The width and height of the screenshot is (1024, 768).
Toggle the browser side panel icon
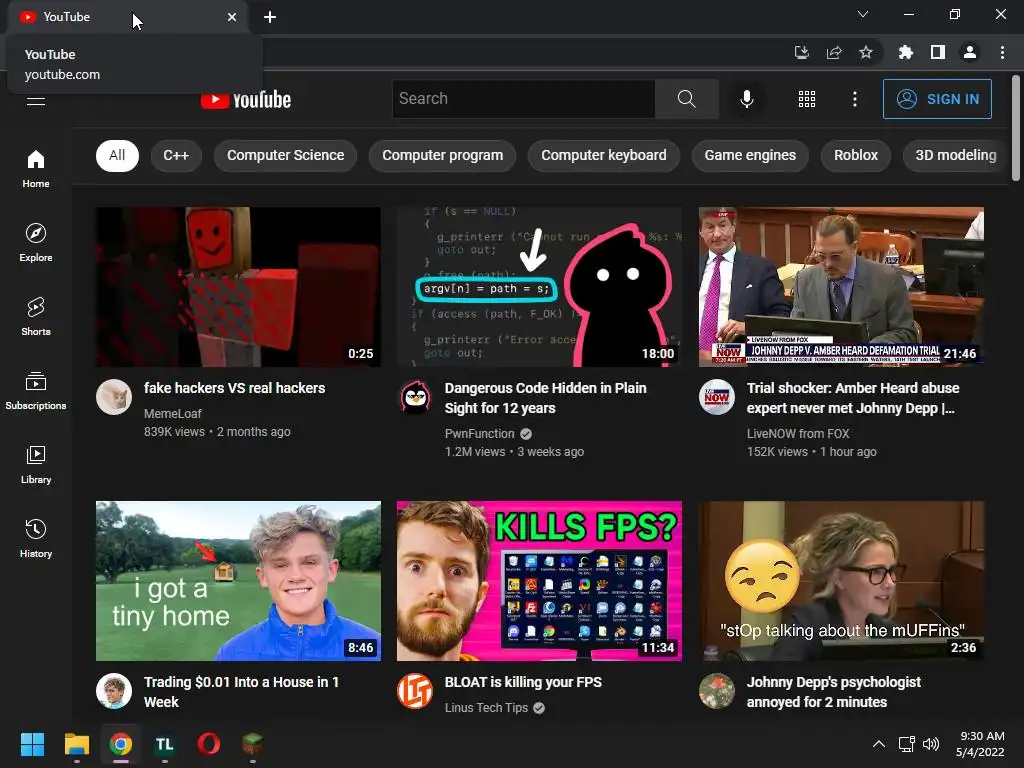[x=938, y=52]
